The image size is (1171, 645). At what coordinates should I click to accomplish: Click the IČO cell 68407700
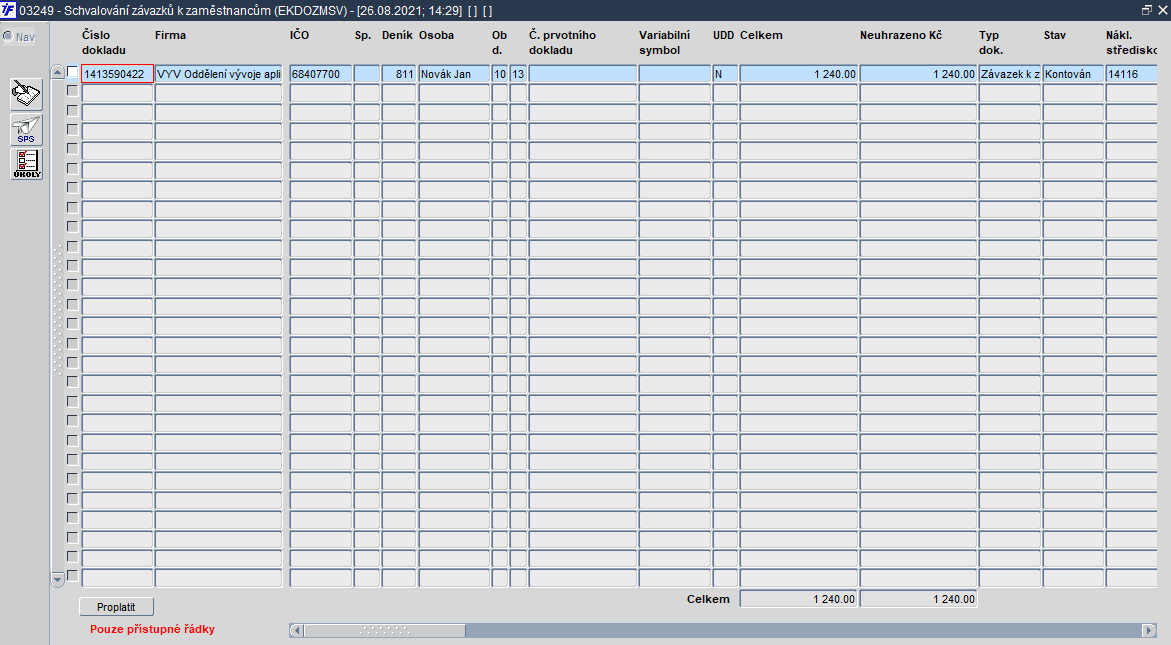(320, 74)
